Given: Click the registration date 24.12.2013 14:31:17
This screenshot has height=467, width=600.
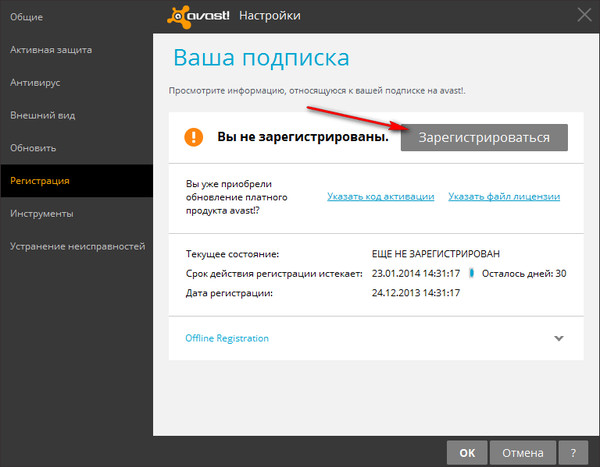Looking at the screenshot, I should (x=416, y=293).
